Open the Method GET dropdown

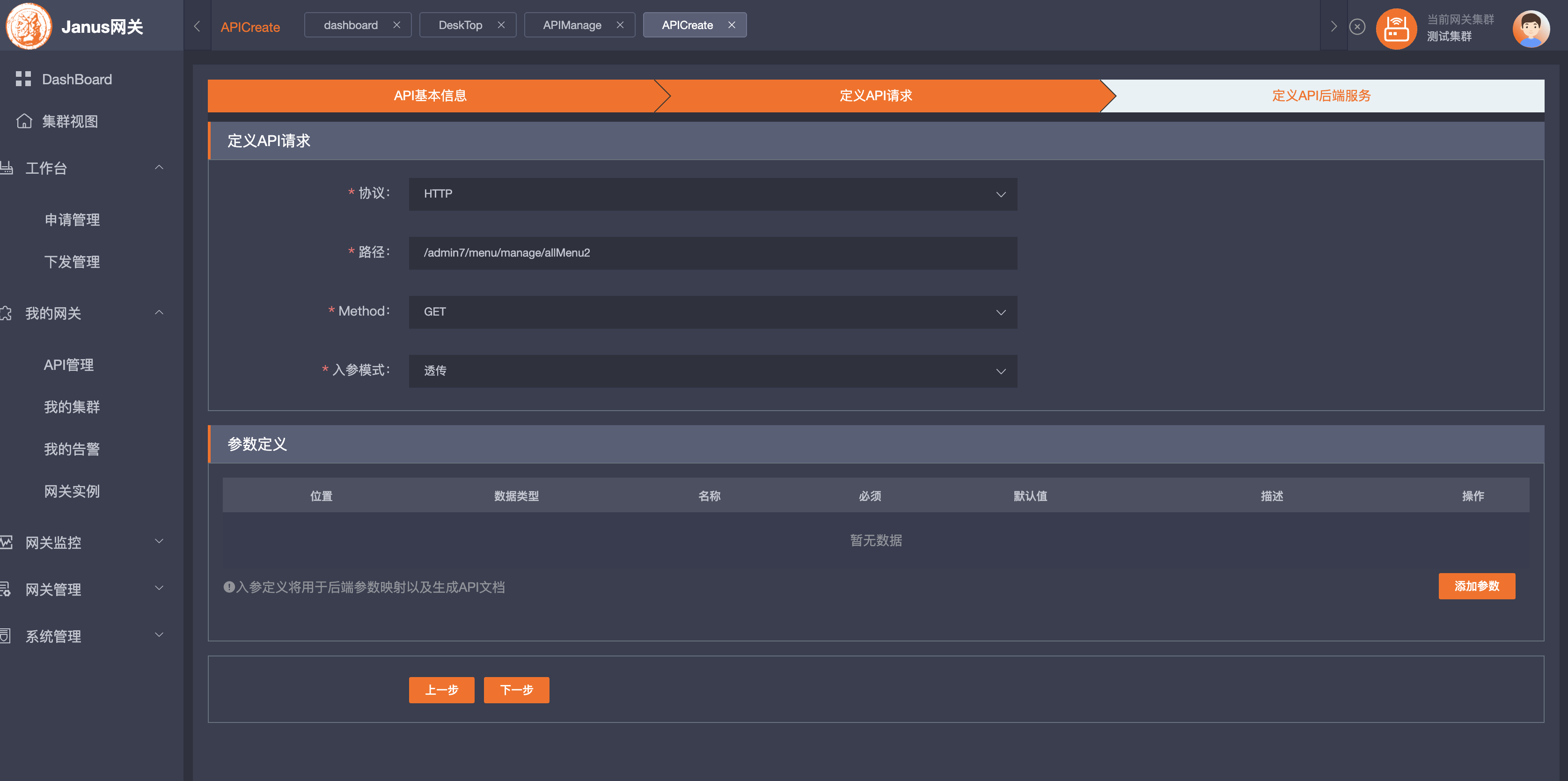713,312
